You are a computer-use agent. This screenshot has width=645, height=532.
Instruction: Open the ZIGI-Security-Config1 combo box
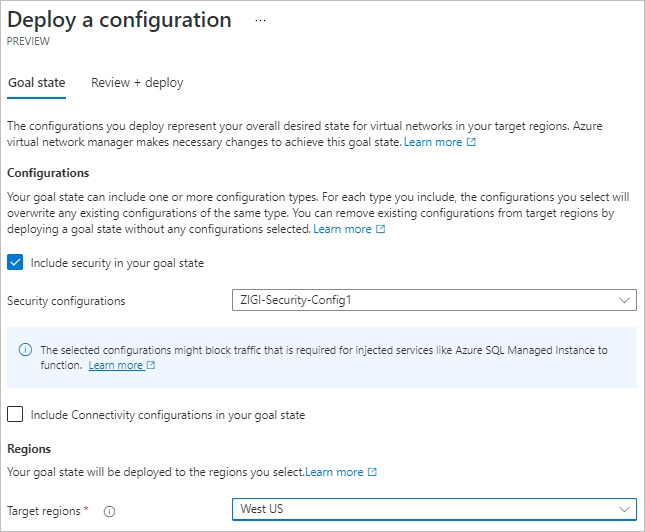434,300
